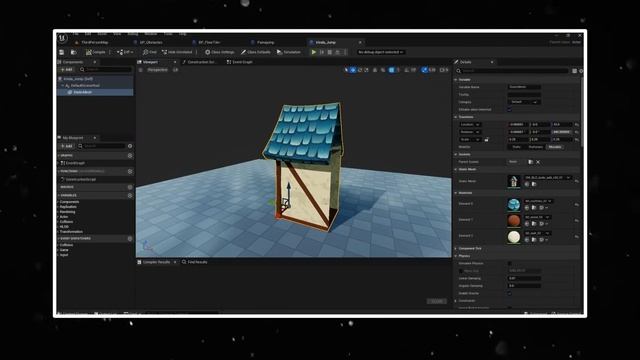
Task: Open Class Settings
Action: point(220,52)
